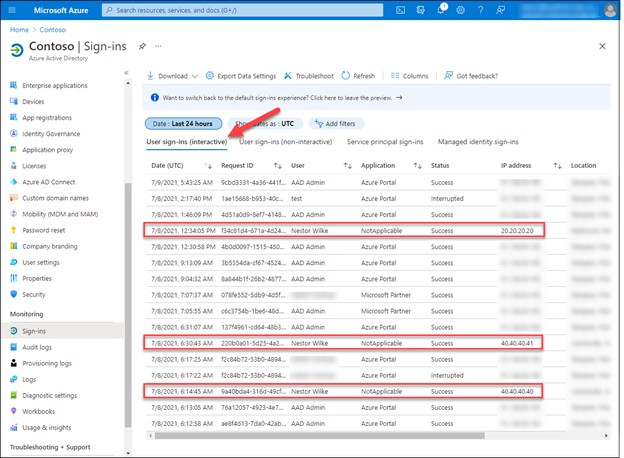The image size is (624, 458).
Task: Open the blade's more options ellipsis
Action: pos(158,46)
